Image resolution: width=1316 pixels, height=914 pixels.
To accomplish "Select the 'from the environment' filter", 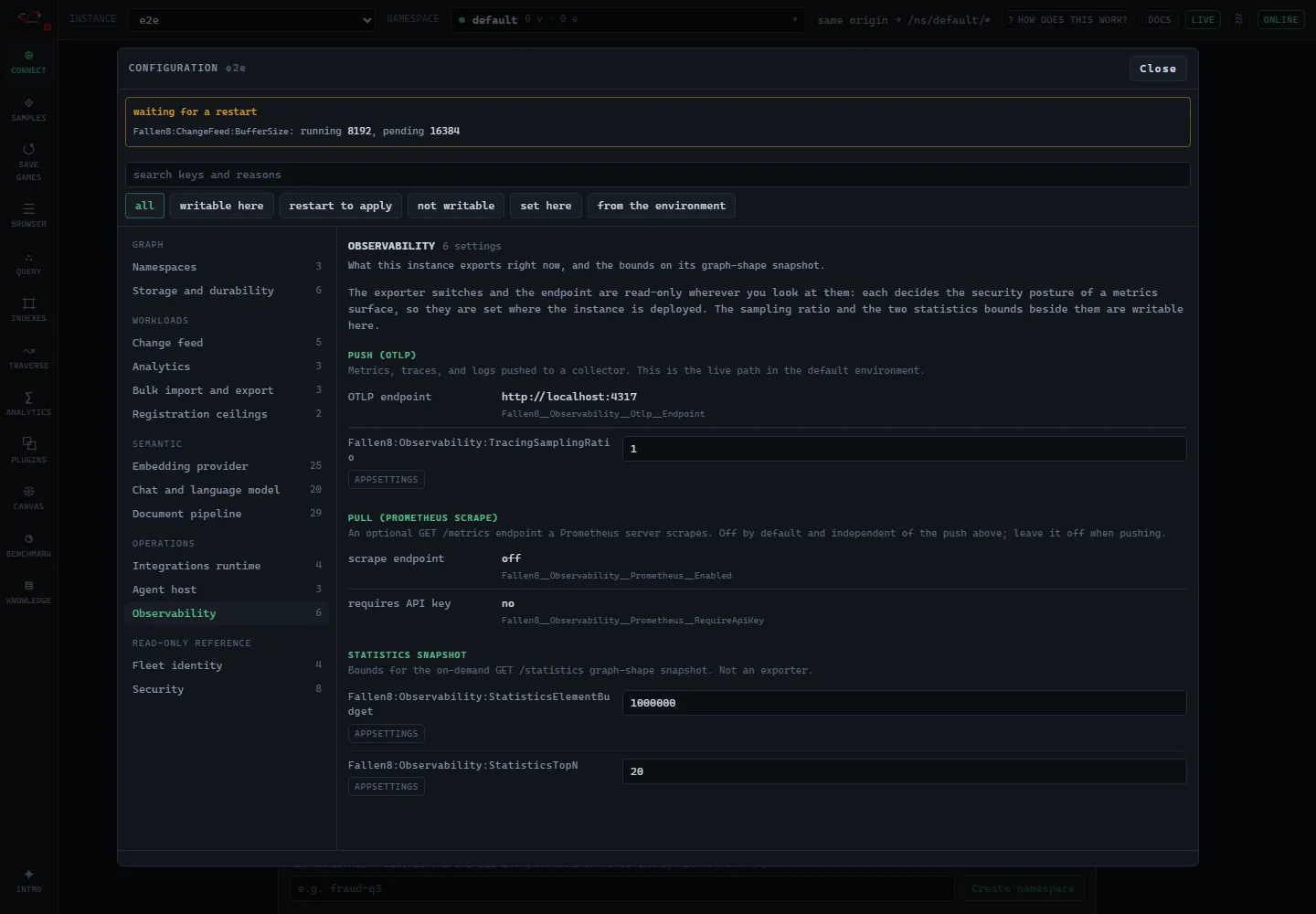I will [x=662, y=206].
